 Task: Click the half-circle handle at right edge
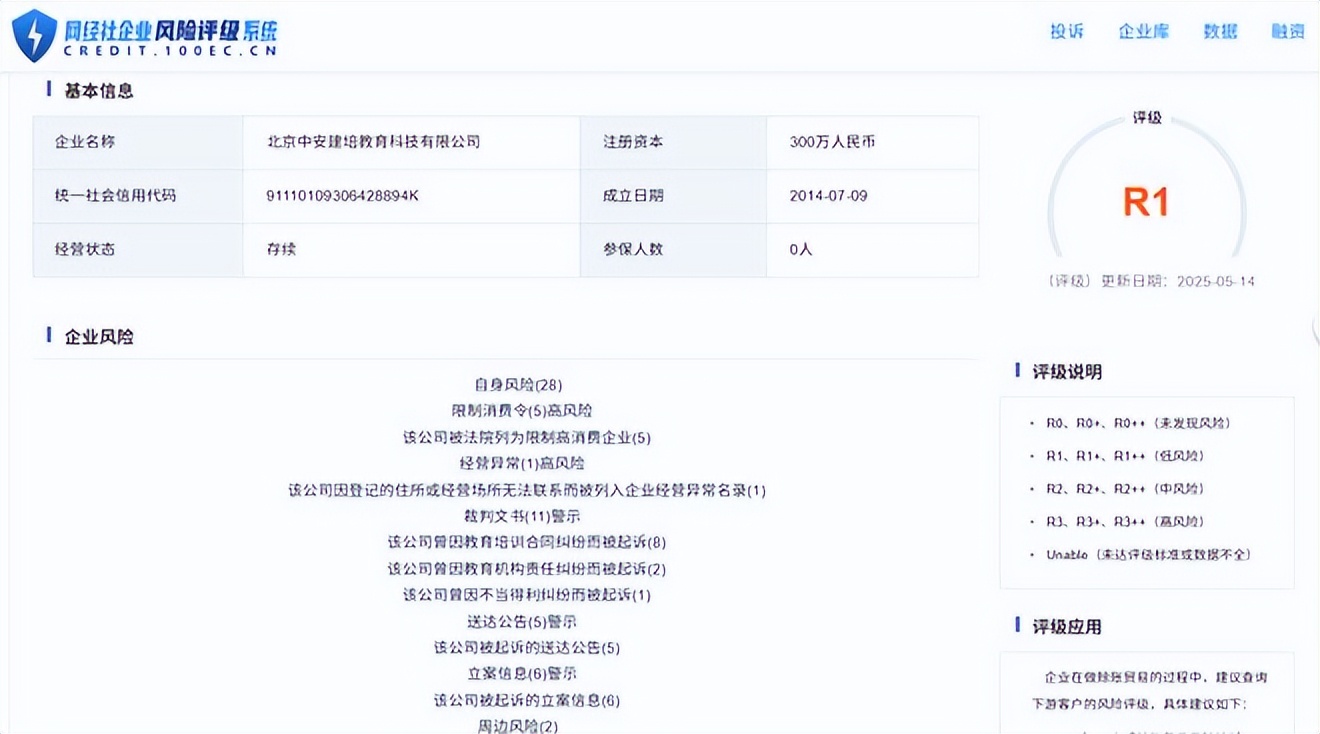(x=1314, y=329)
